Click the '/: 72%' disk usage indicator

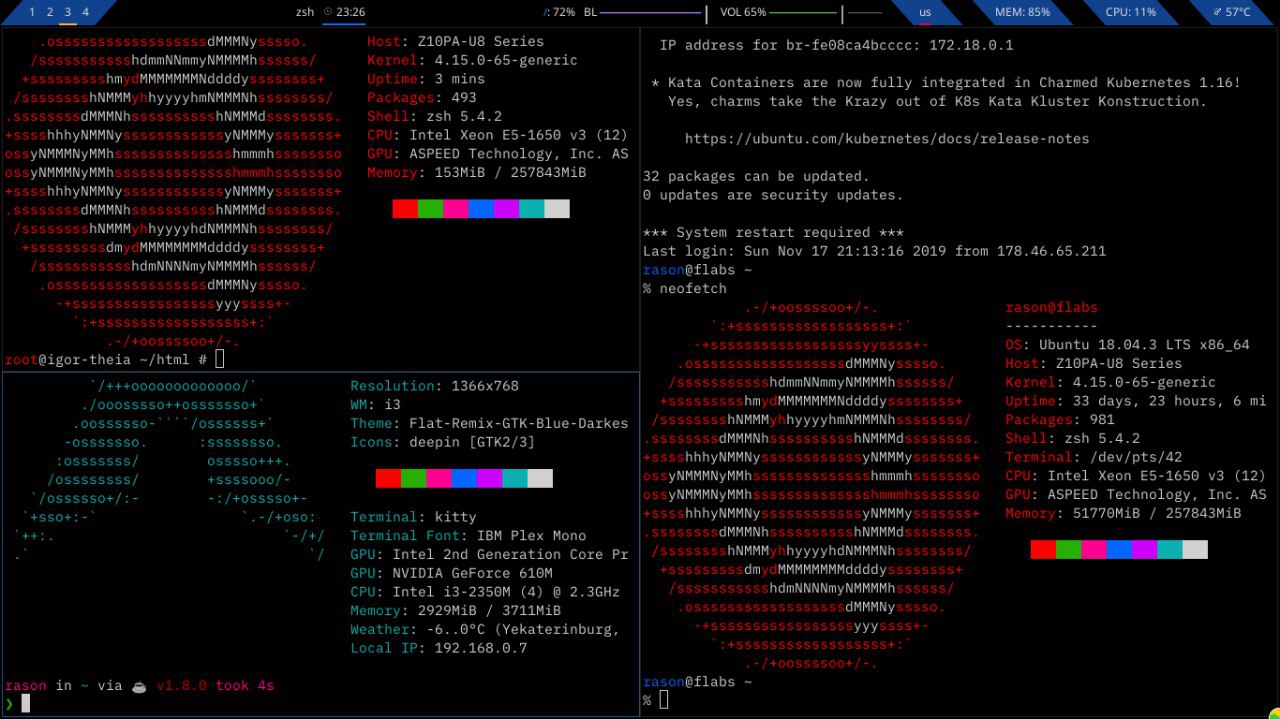click(x=559, y=12)
